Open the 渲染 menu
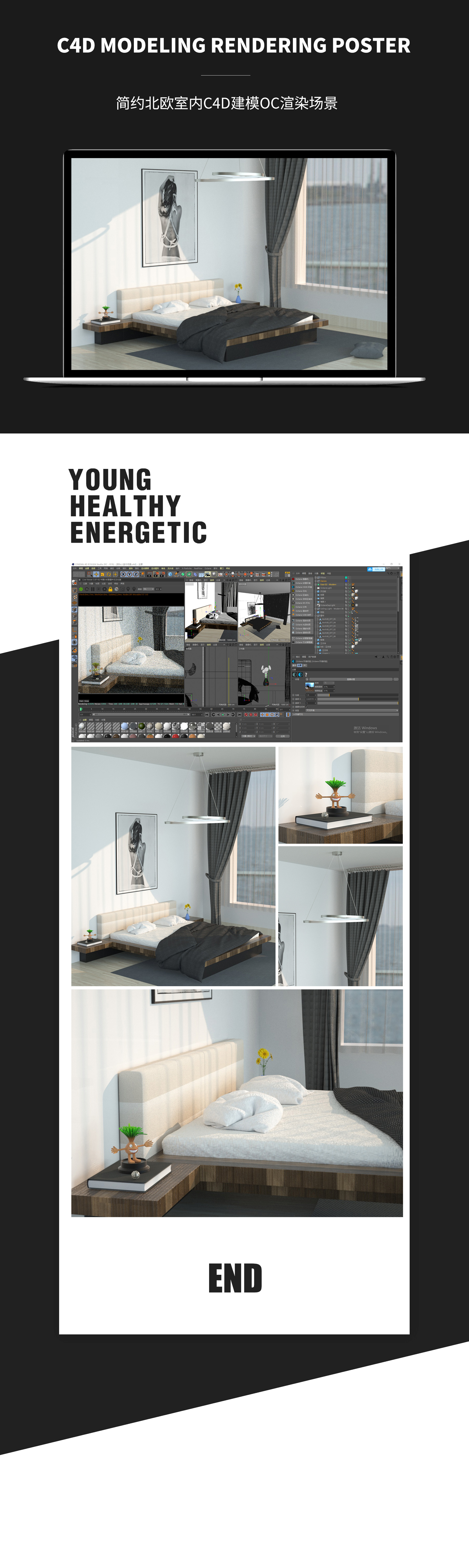The width and height of the screenshot is (469, 1568). (x=131, y=569)
